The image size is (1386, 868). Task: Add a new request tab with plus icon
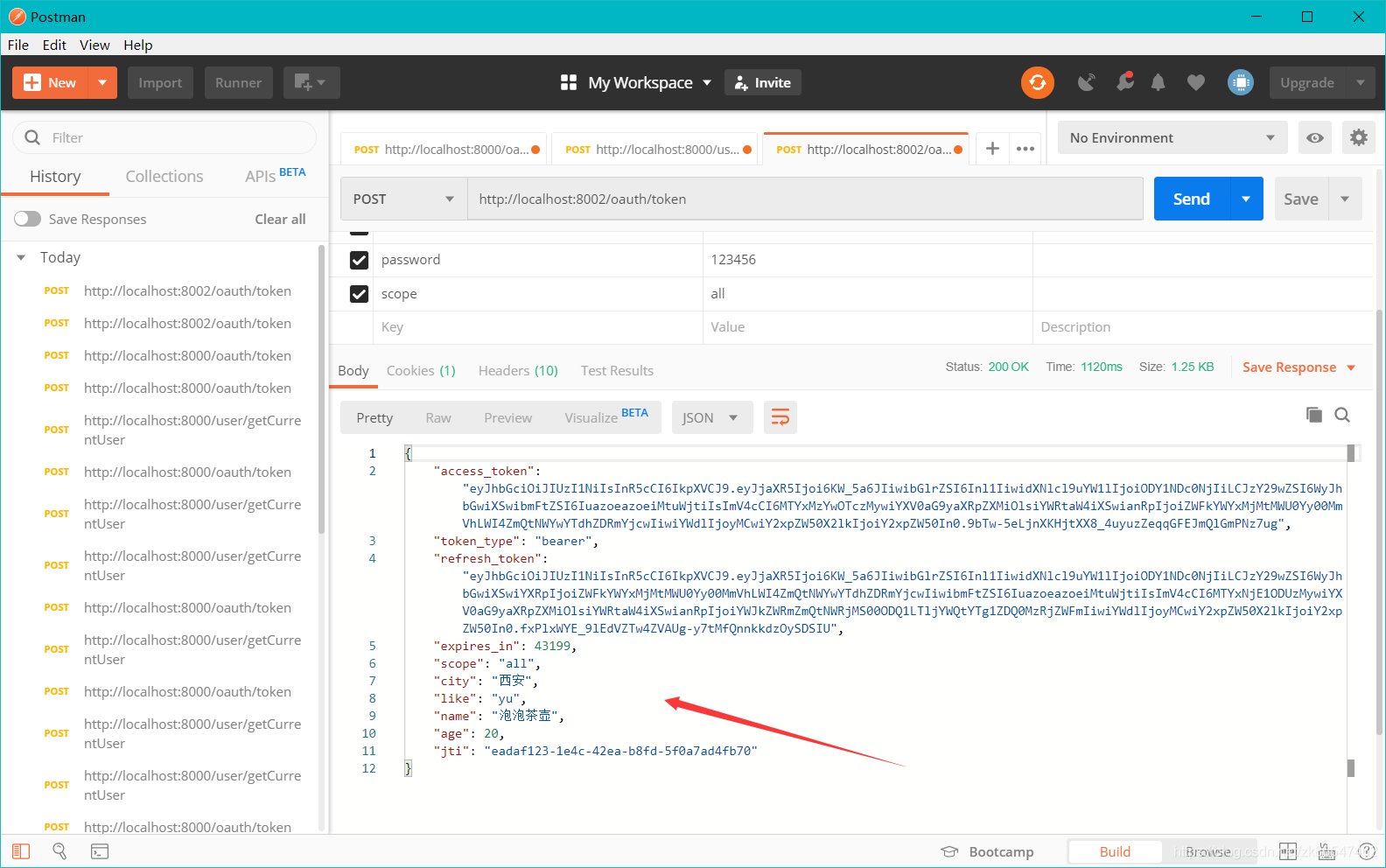click(x=992, y=149)
